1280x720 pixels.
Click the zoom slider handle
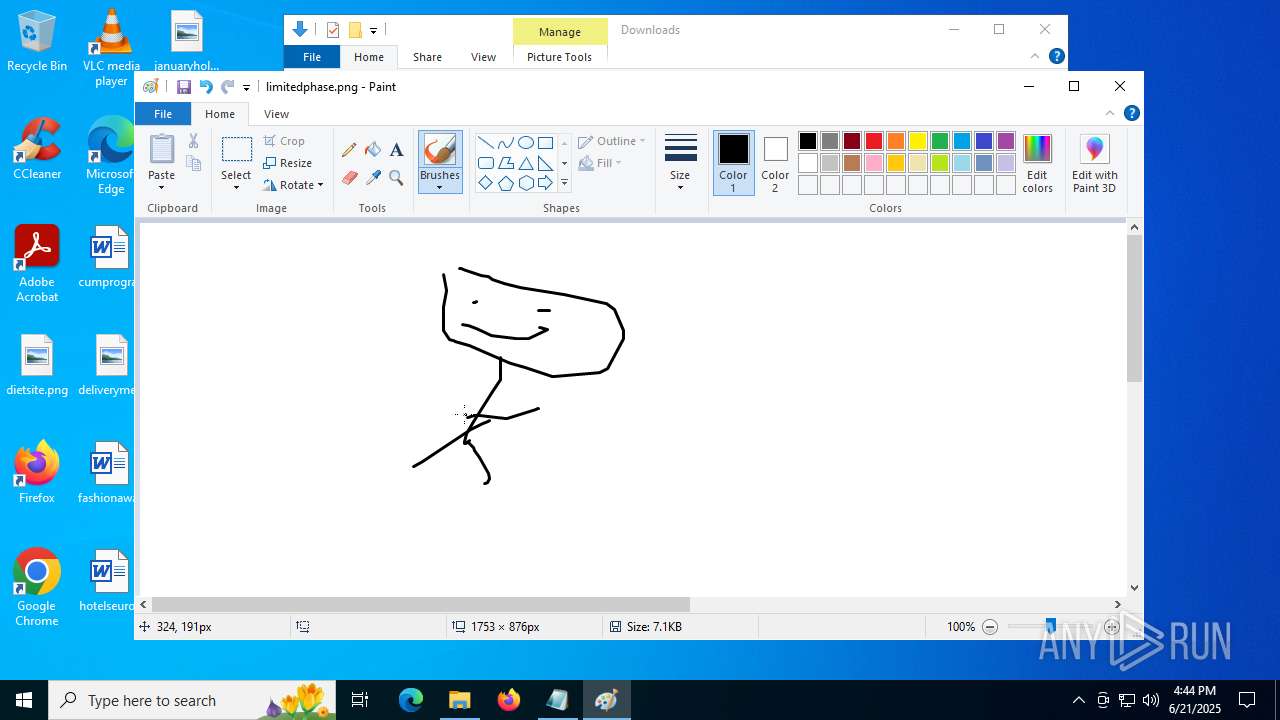click(x=1050, y=627)
